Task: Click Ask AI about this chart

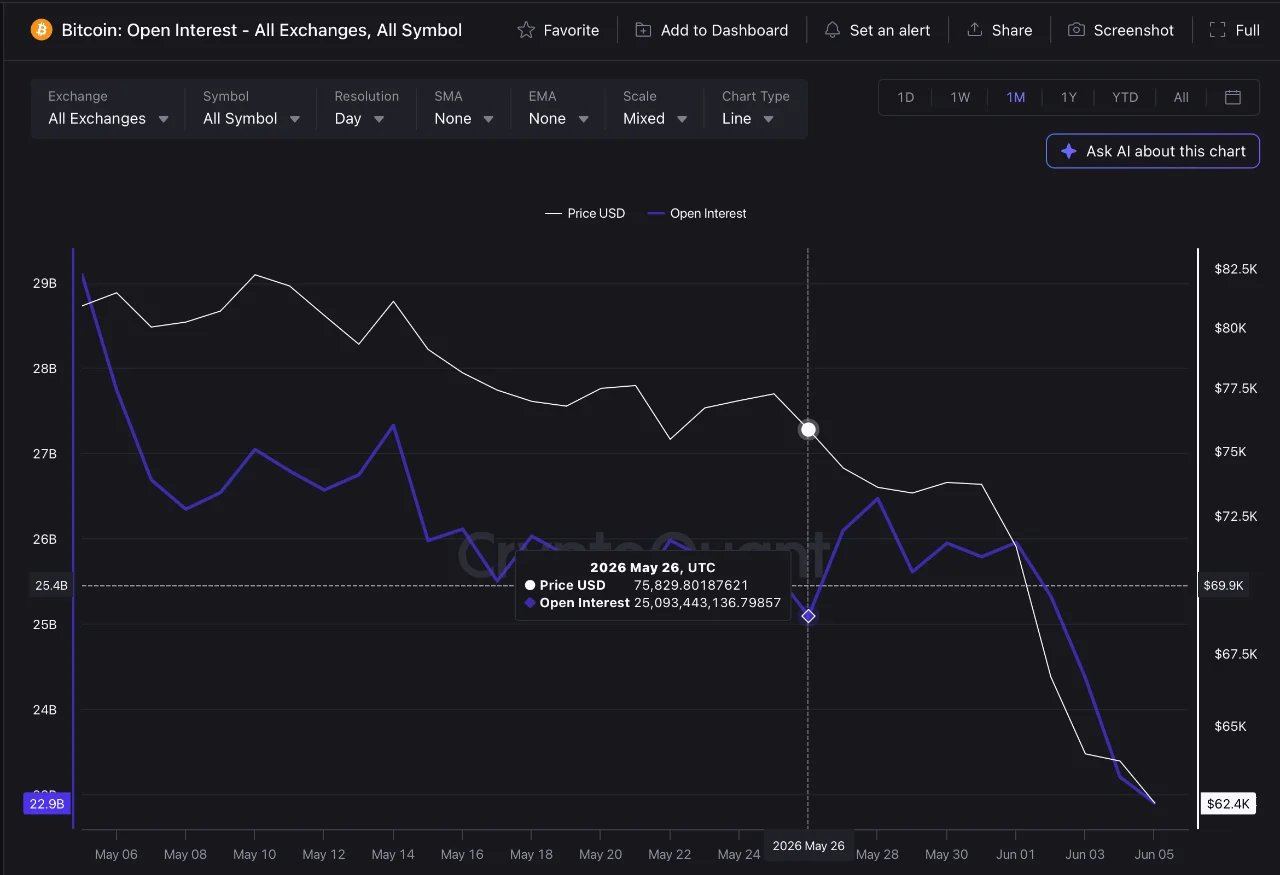Action: pyautogui.click(x=1153, y=151)
